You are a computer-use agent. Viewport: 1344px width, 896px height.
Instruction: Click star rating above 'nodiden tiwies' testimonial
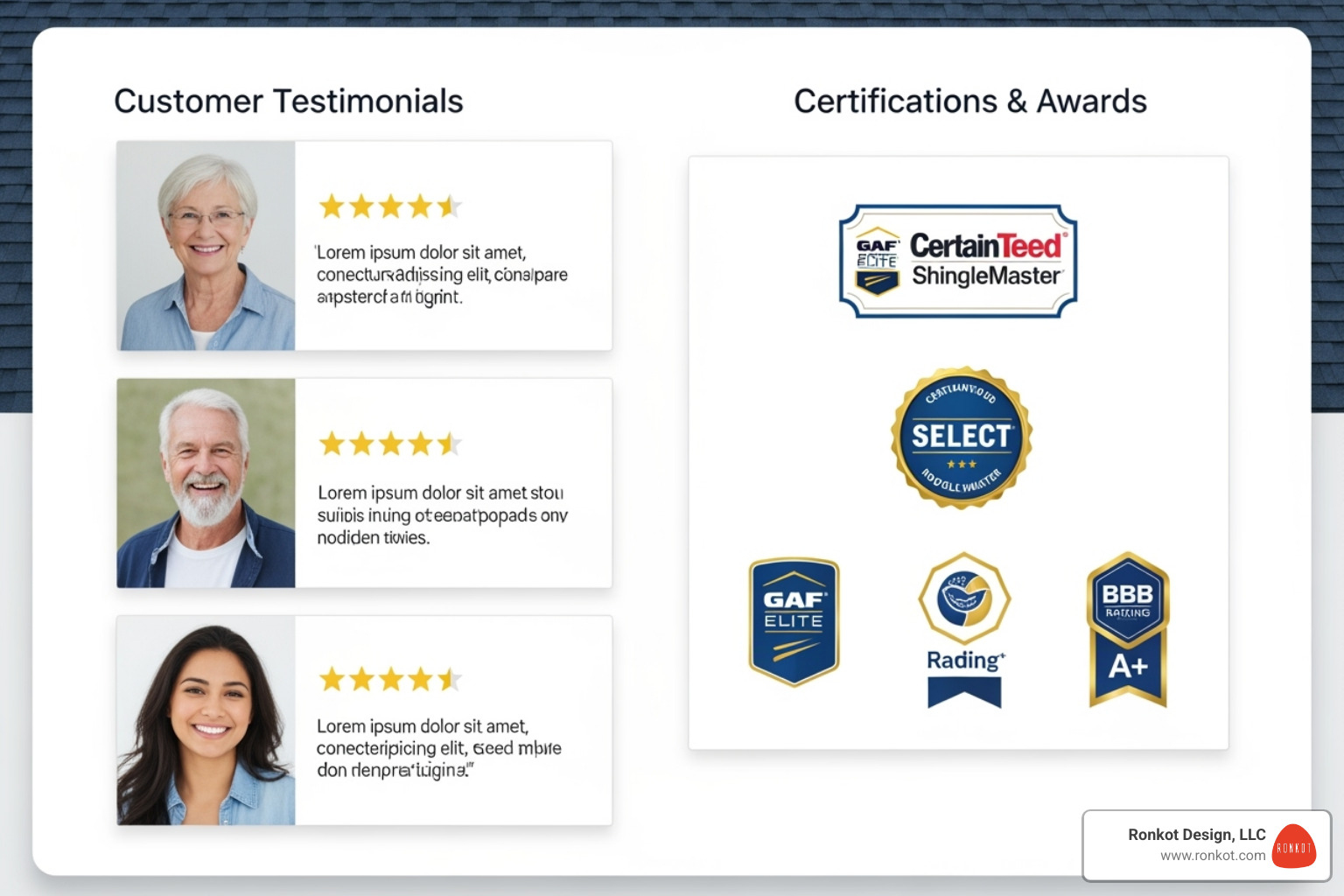pos(390,444)
